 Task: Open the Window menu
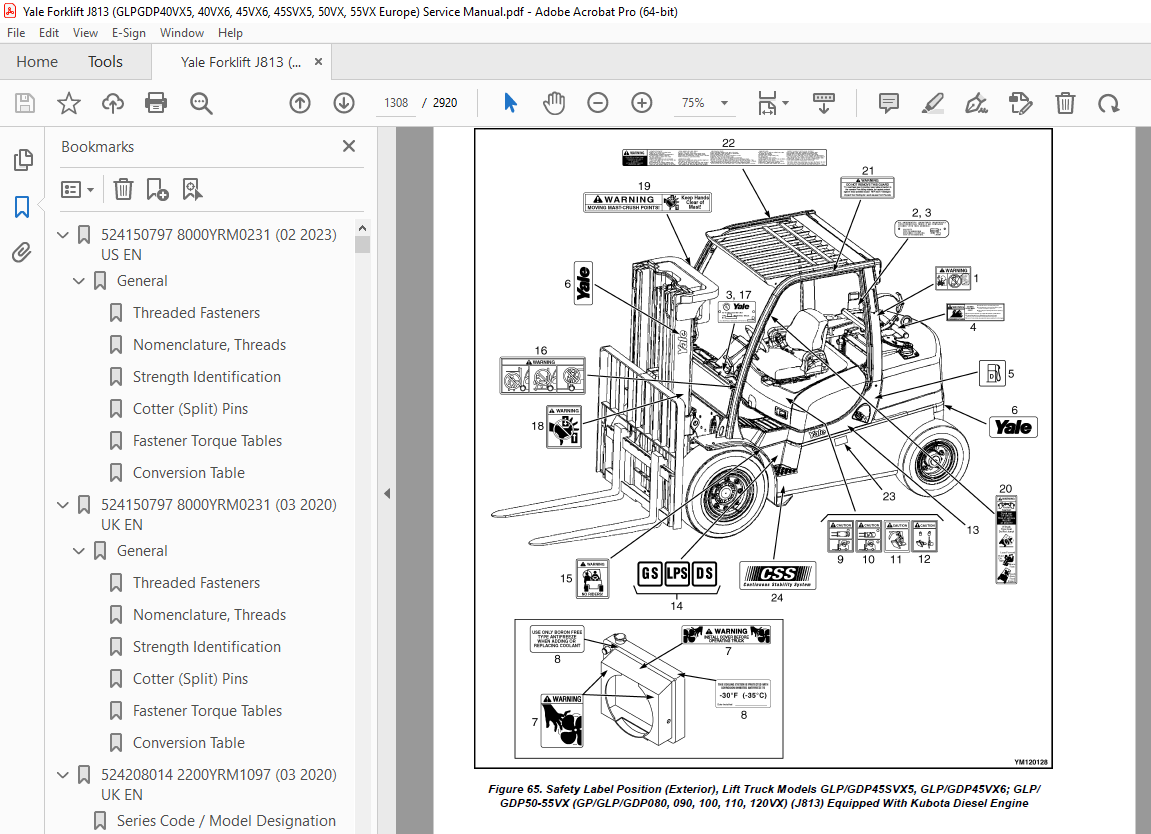pos(181,33)
